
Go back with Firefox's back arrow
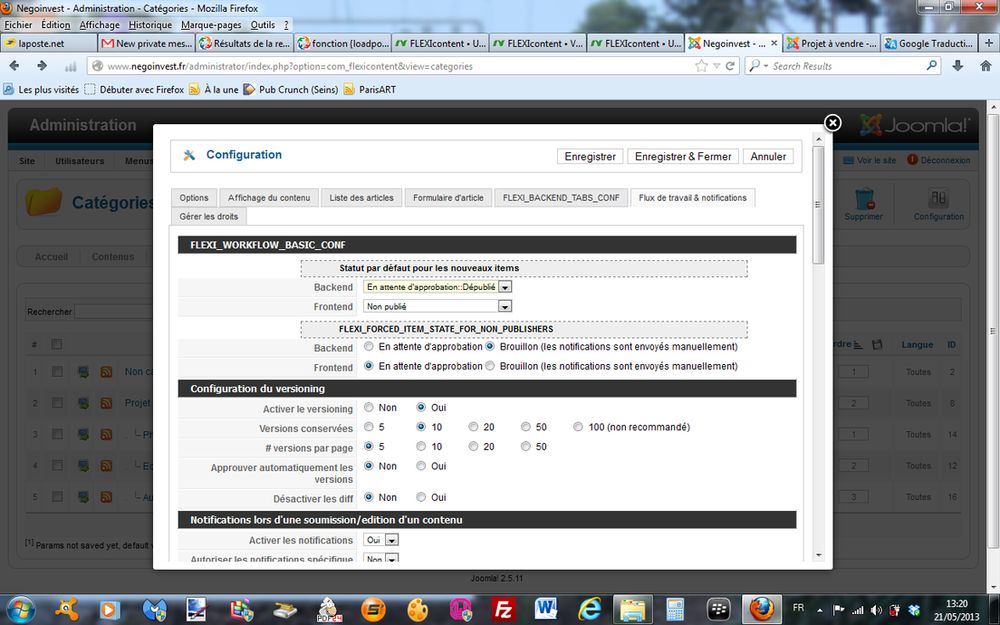(x=14, y=66)
